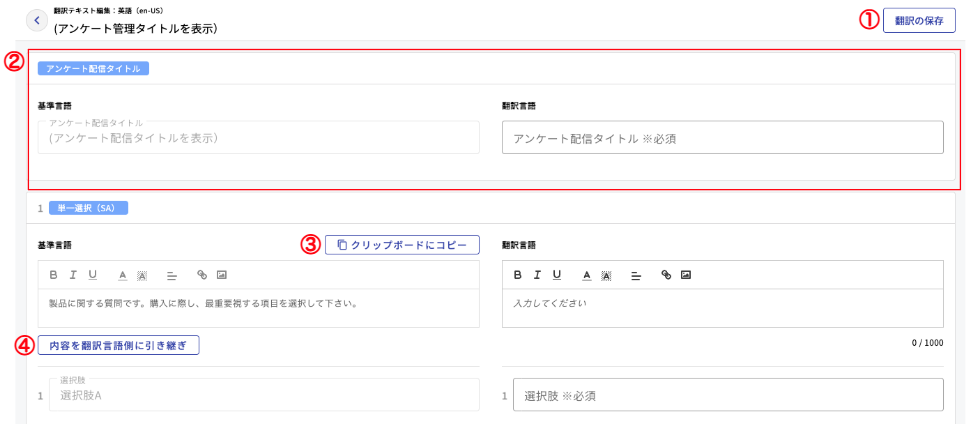The width and height of the screenshot is (974, 424).
Task: Click 内容を翻訳言語側に引き継ぎ button
Action: [x=119, y=345]
